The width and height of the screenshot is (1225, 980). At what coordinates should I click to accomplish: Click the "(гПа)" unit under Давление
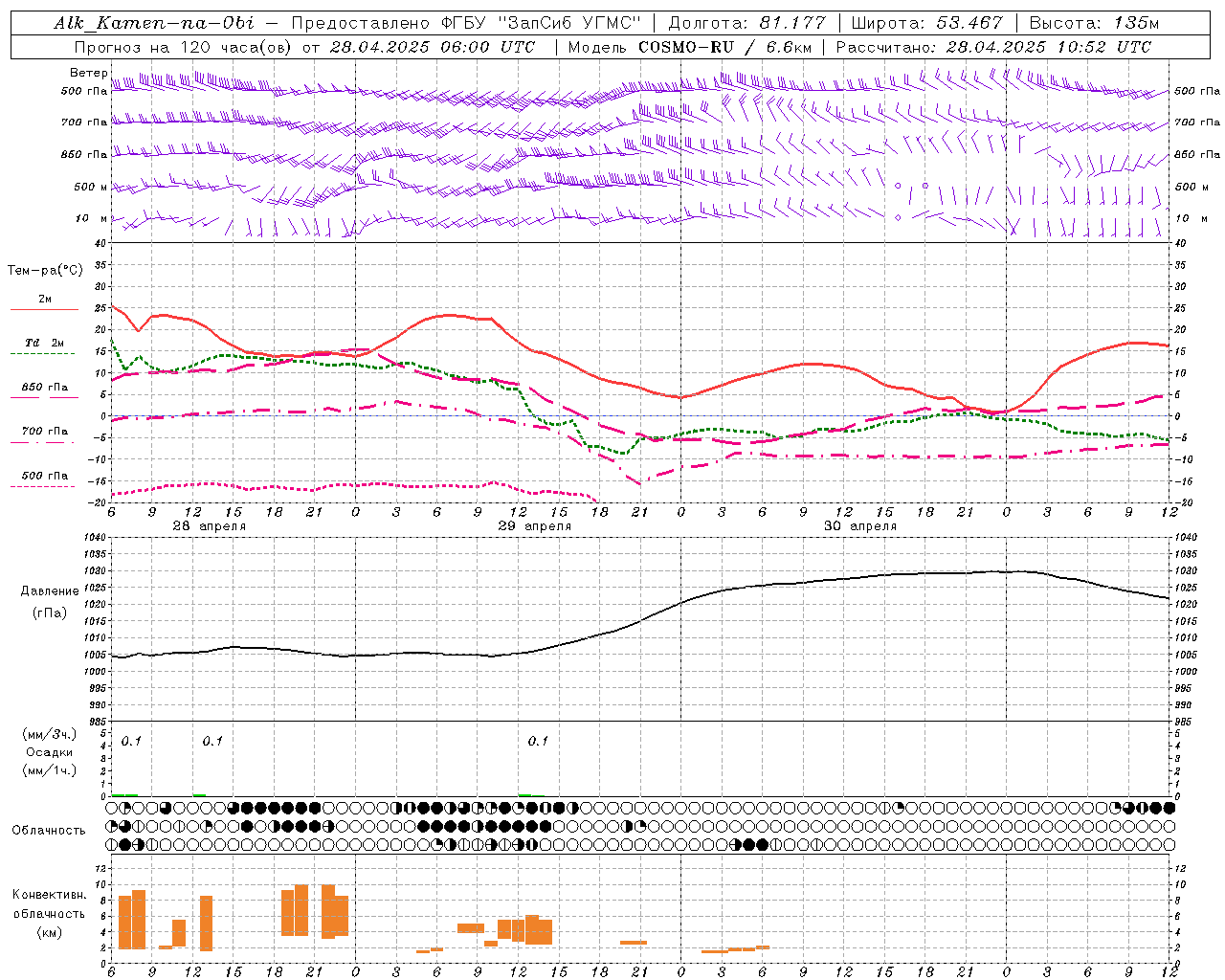pyautogui.click(x=50, y=612)
